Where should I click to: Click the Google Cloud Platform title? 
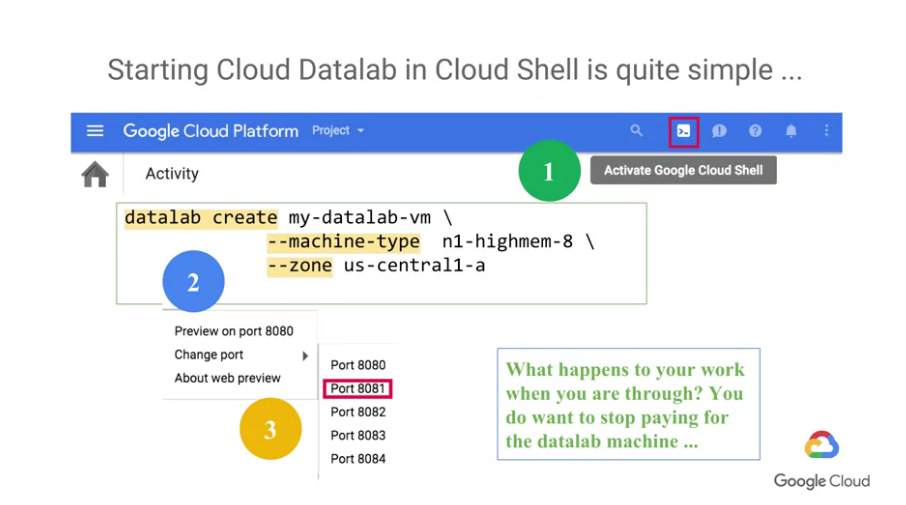tap(210, 131)
